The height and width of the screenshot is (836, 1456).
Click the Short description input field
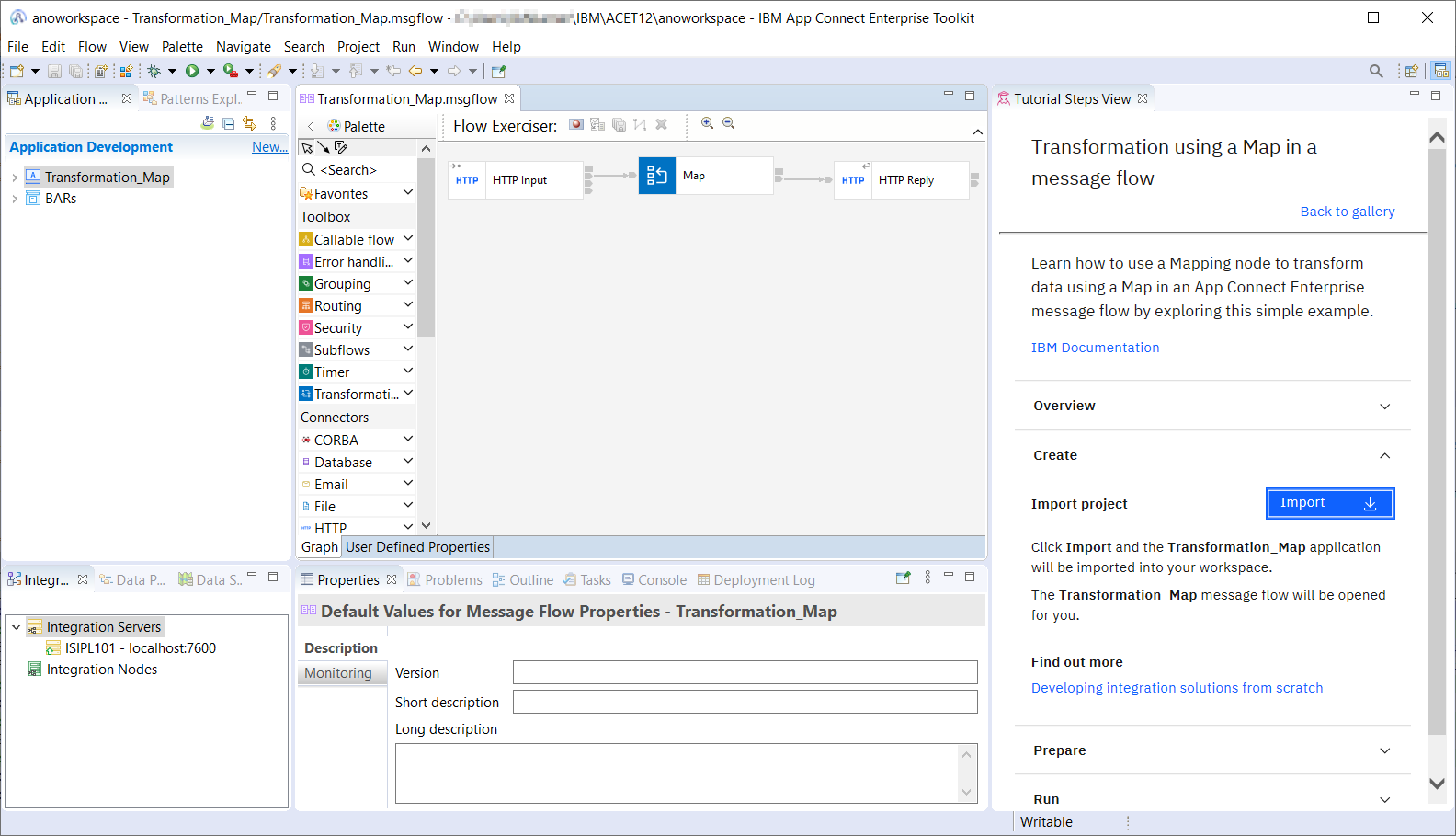[x=745, y=702]
